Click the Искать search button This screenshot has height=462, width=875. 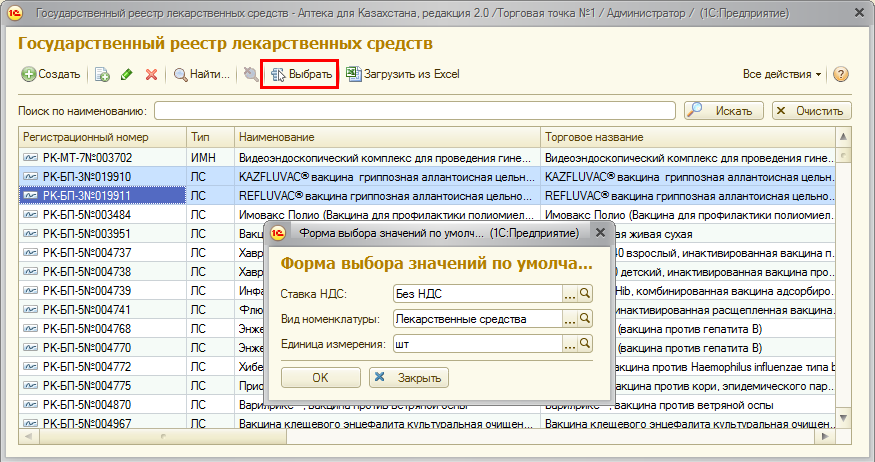723,110
